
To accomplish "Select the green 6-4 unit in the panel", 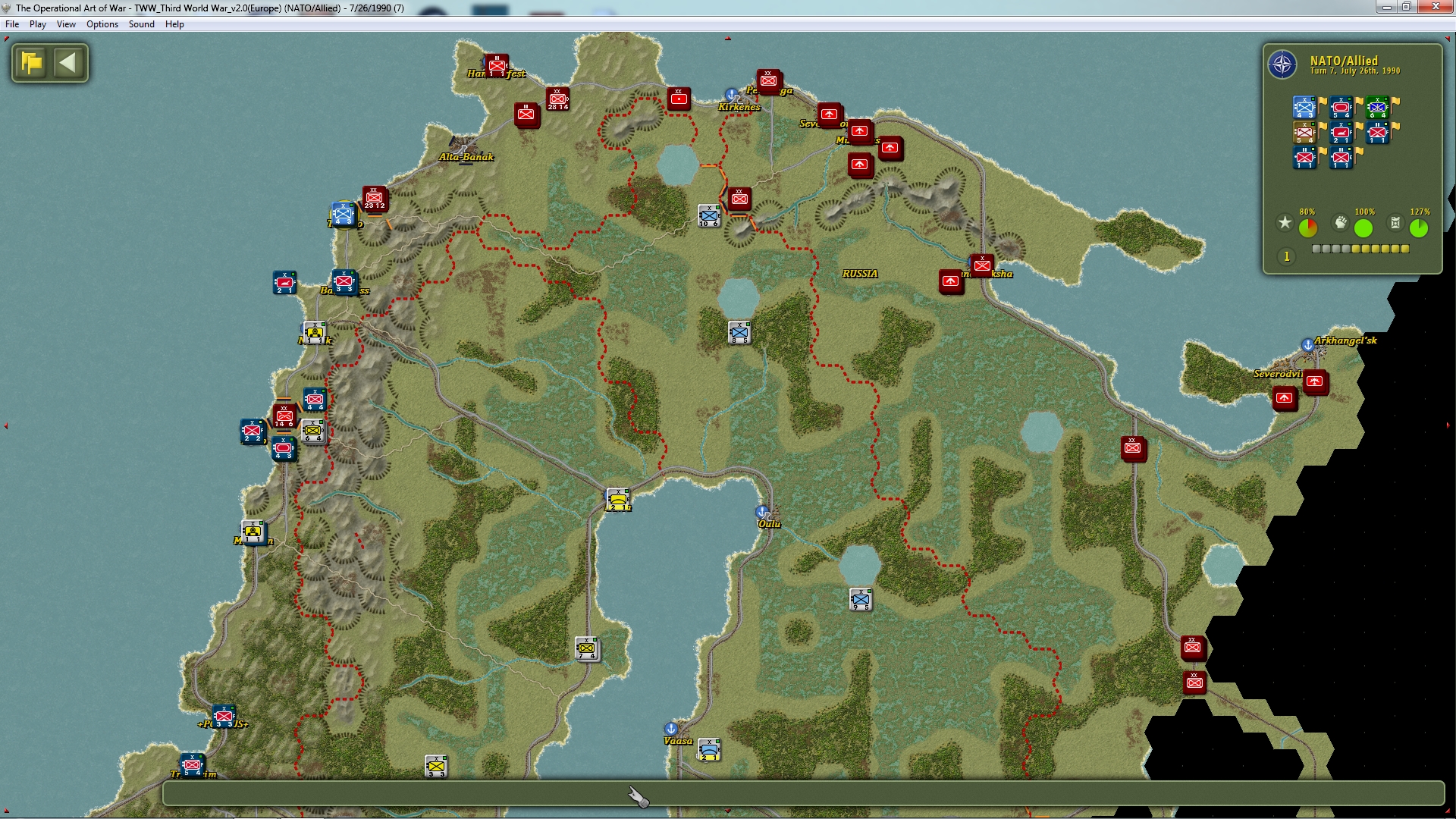I will pyautogui.click(x=1377, y=108).
